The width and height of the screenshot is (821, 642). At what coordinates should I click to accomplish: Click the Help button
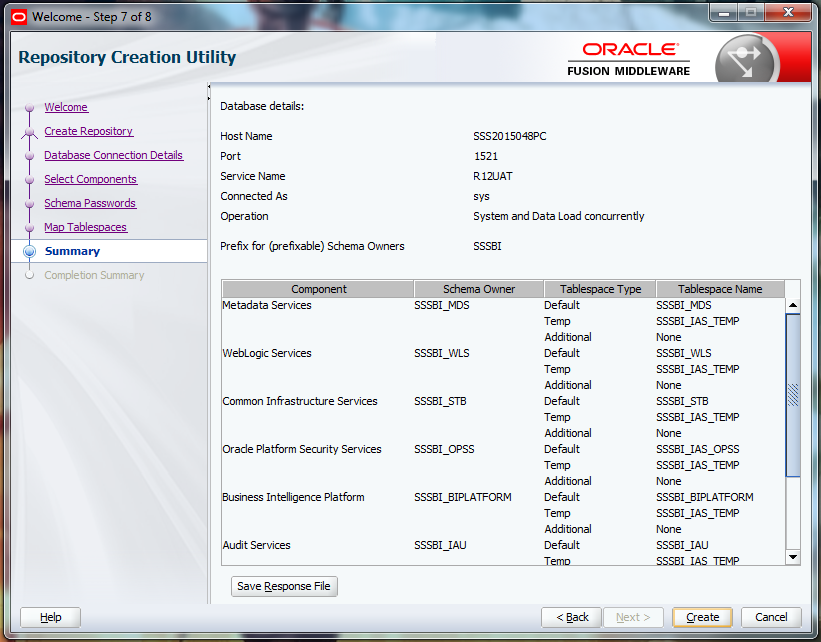[x=51, y=617]
